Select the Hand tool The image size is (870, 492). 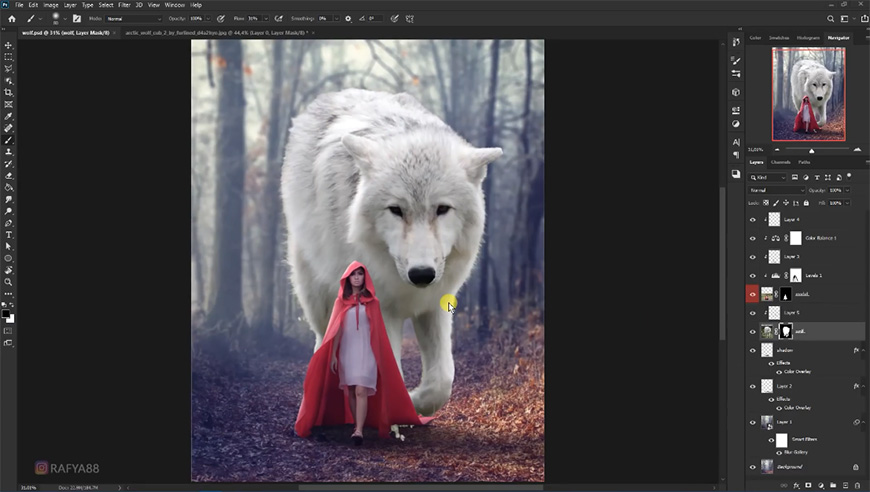pos(8,270)
